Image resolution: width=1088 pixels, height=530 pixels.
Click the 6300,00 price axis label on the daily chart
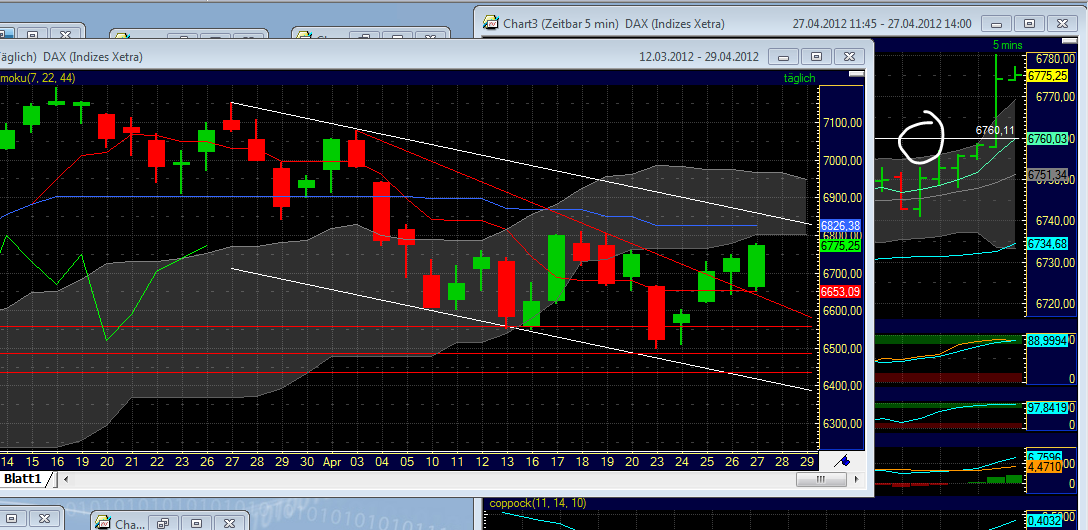pos(840,423)
